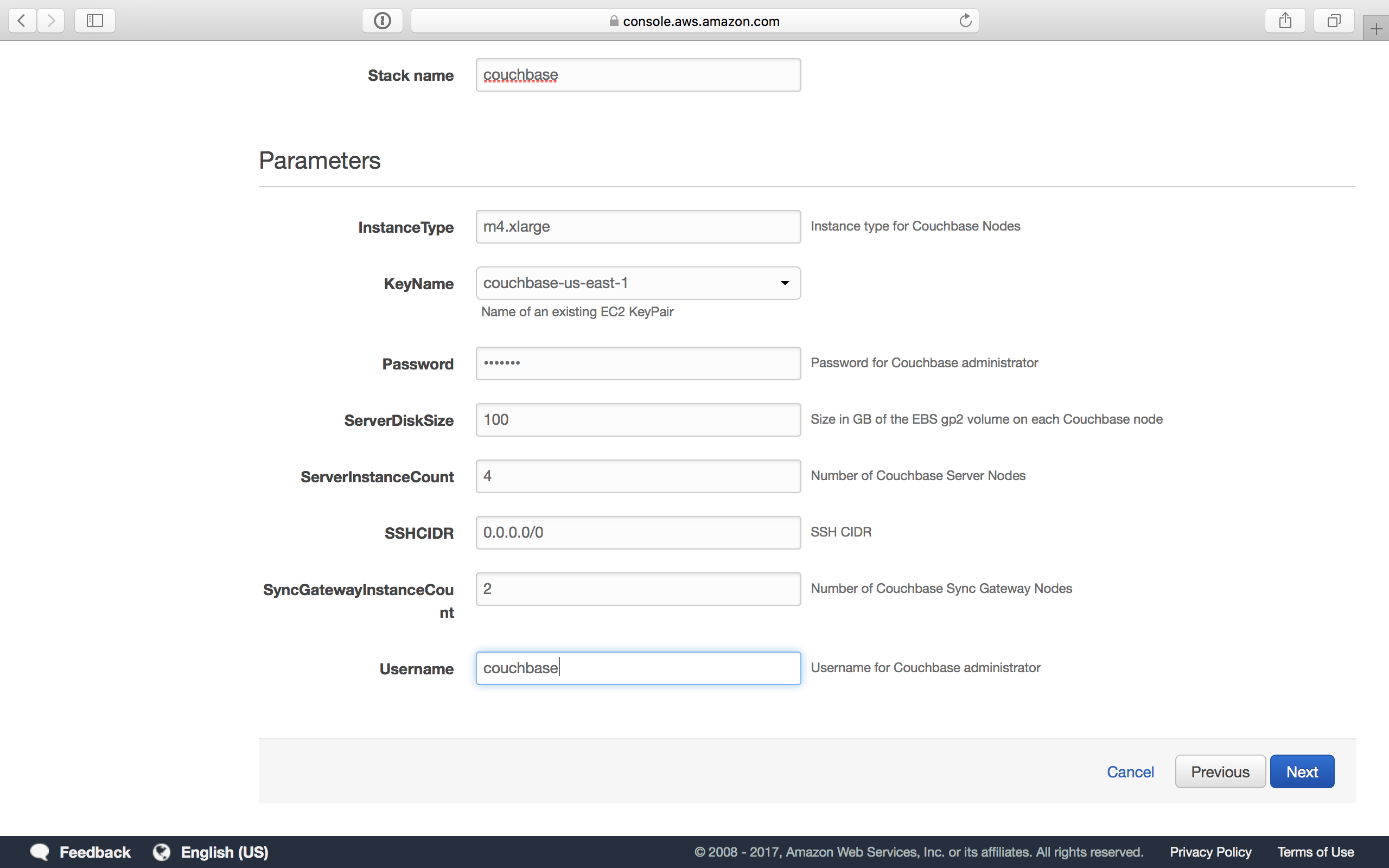Cancel the stack creation
This screenshot has height=868, width=1389.
1130,772
